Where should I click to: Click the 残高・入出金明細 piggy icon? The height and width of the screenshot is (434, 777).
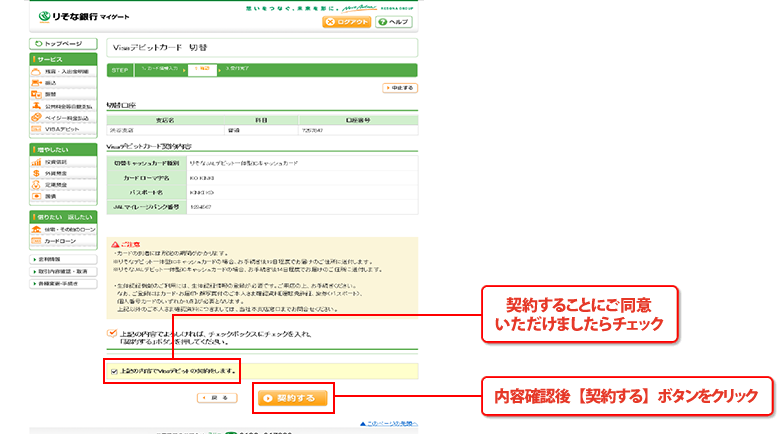36,71
